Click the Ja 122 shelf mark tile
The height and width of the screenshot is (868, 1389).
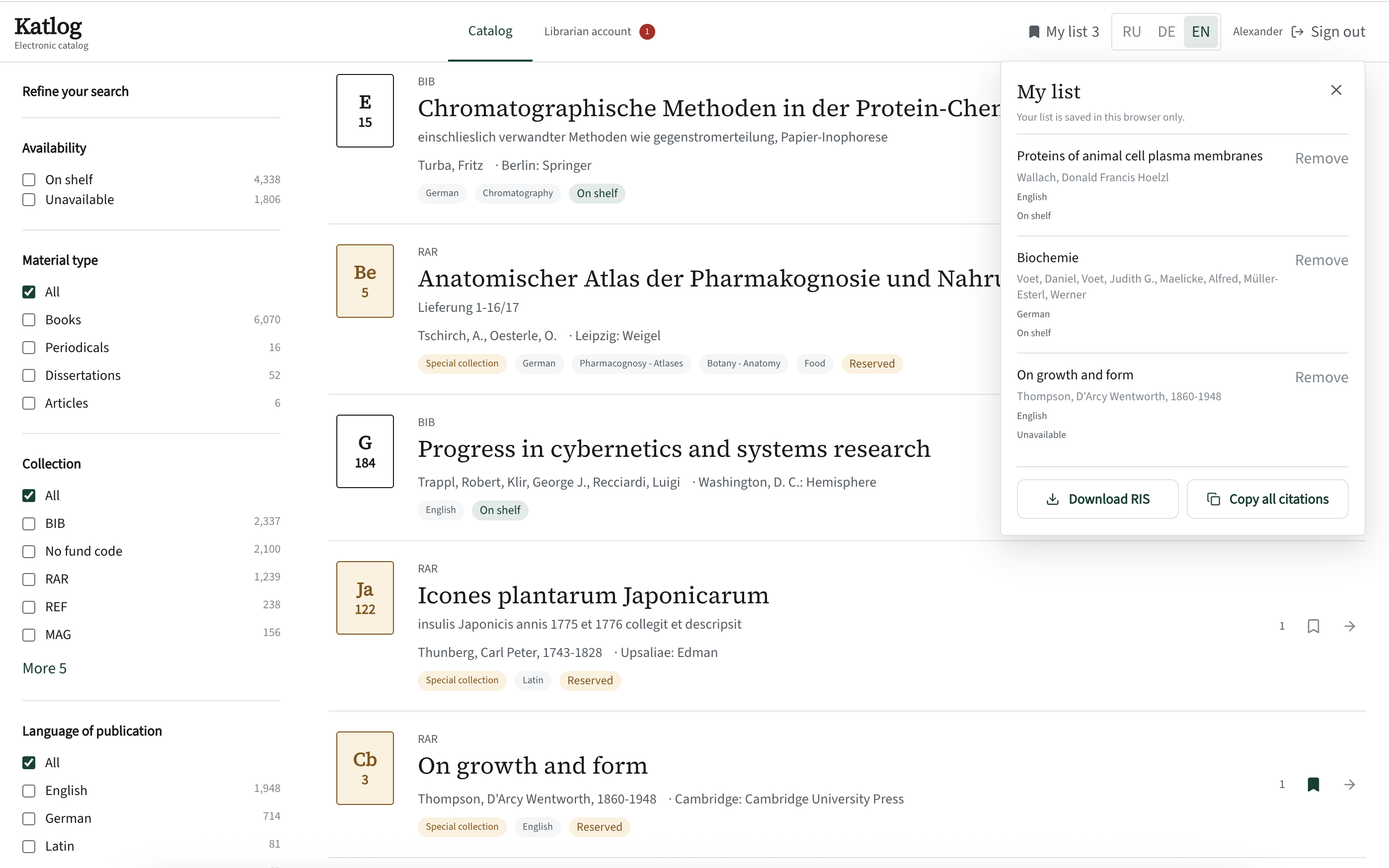click(x=365, y=597)
